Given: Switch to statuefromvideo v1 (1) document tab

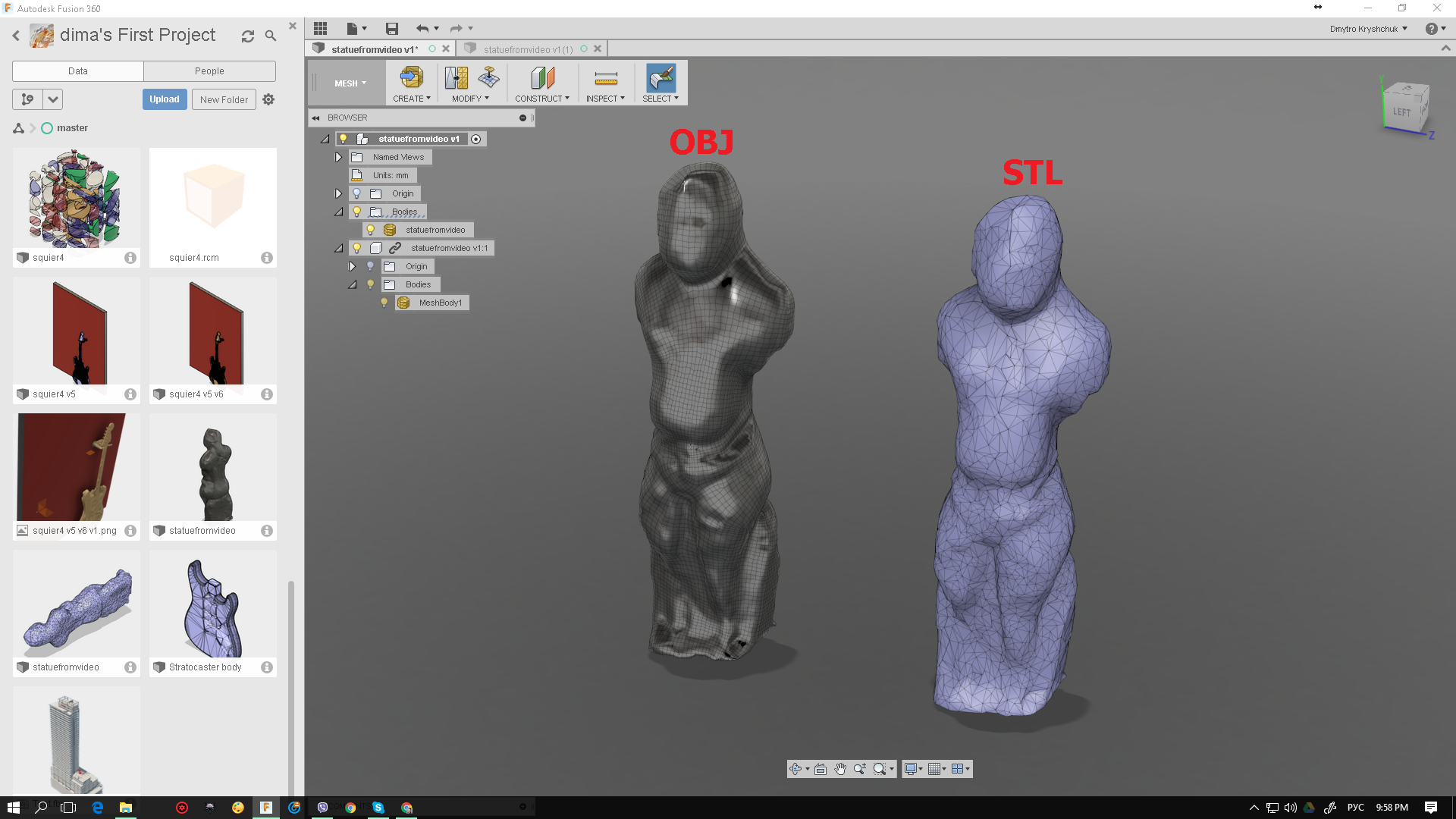Looking at the screenshot, I should [528, 49].
